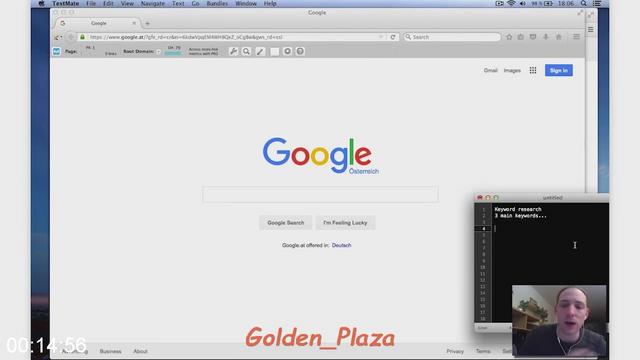Close the Google tab
Viewport: 640px width, 360px height.
click(x=134, y=23)
